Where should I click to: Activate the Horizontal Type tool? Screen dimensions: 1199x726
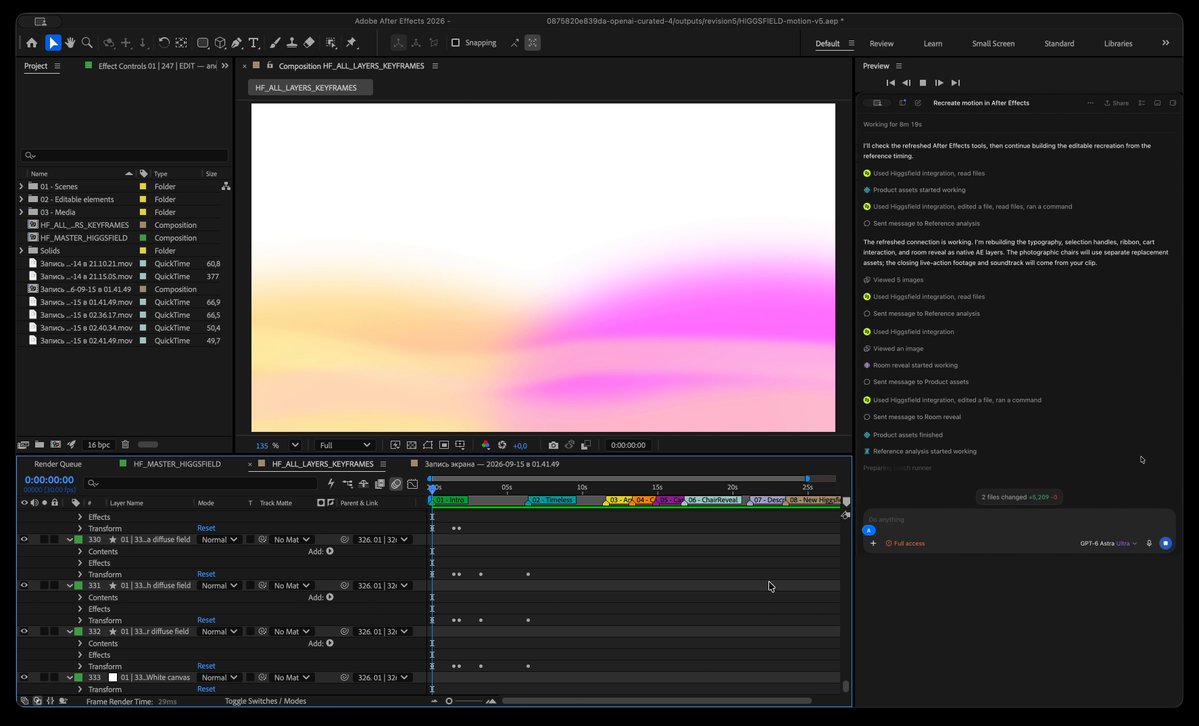tap(254, 43)
